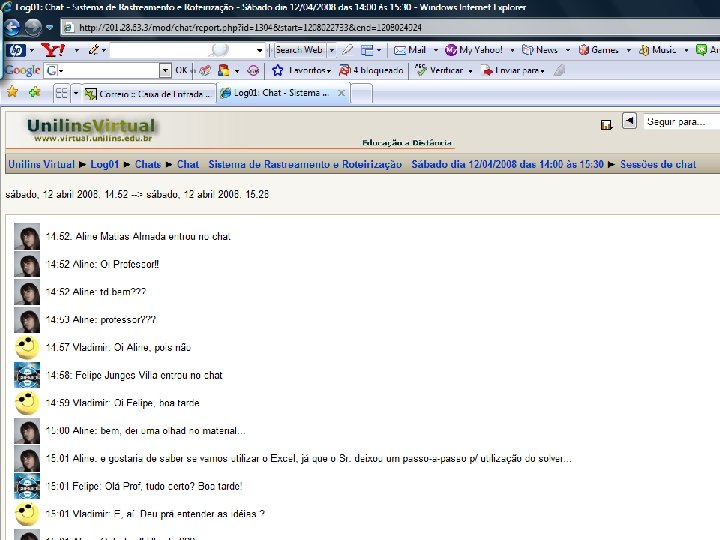Open the Chats breadcrumb link
Viewport: 720px width, 540px height.
[148, 164]
